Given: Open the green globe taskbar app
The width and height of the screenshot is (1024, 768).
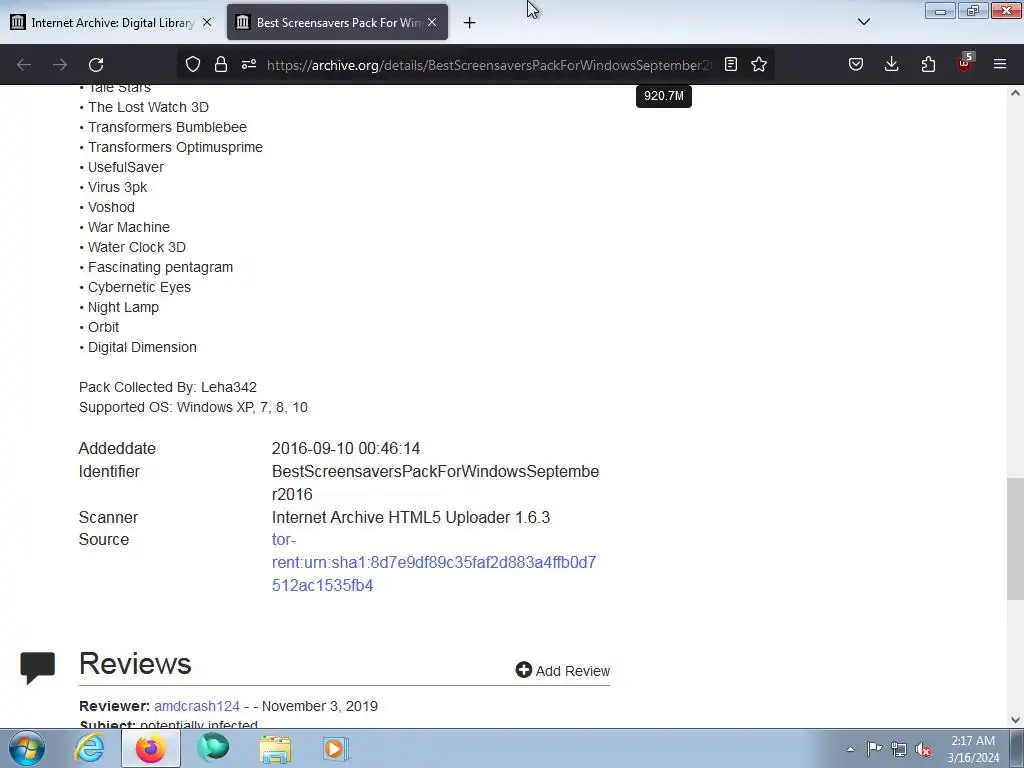Looking at the screenshot, I should [213, 748].
